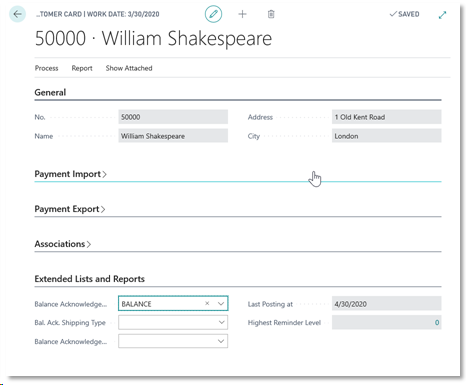The image size is (466, 385).
Task: Click the Name field label
Action: [x=44, y=136]
